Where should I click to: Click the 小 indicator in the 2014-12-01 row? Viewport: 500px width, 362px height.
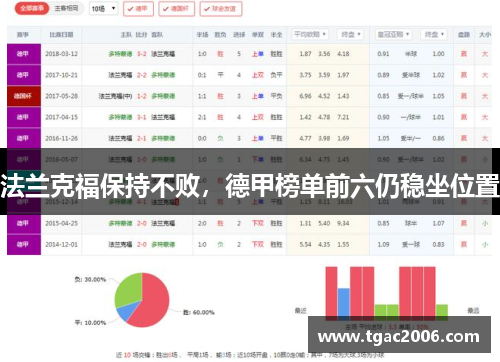pos(485,244)
